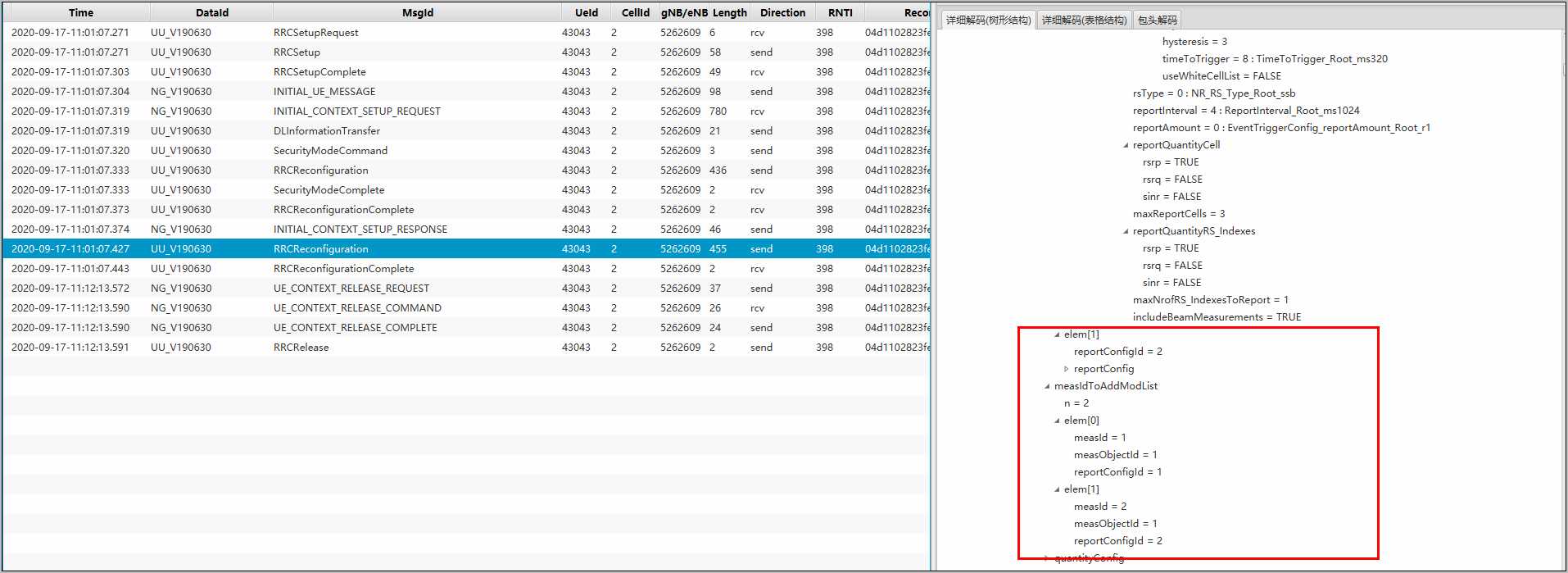Viewport: 1568px width, 573px height.
Task: Collapse elem[0] under measIdToAddModList
Action: (1057, 421)
